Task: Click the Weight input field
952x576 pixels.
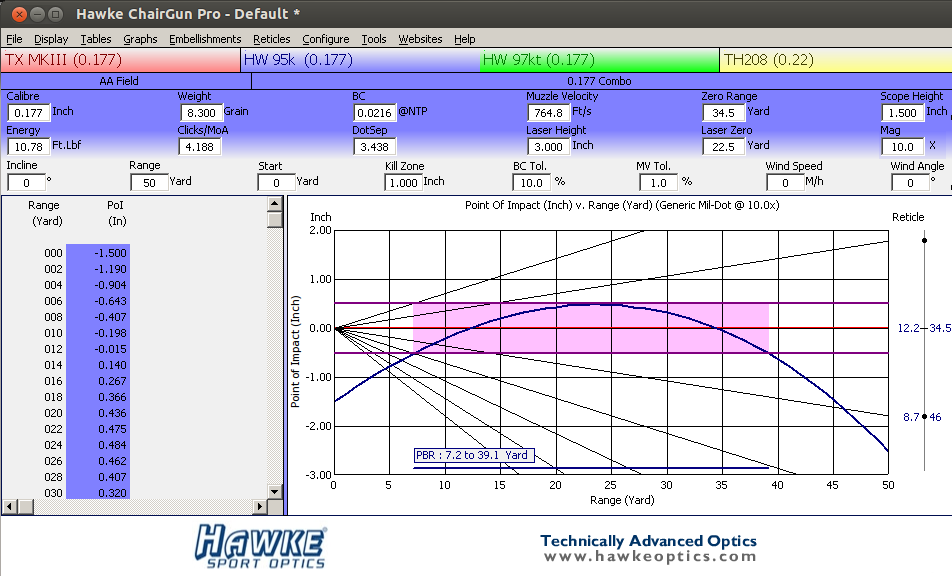Action: click(x=201, y=113)
